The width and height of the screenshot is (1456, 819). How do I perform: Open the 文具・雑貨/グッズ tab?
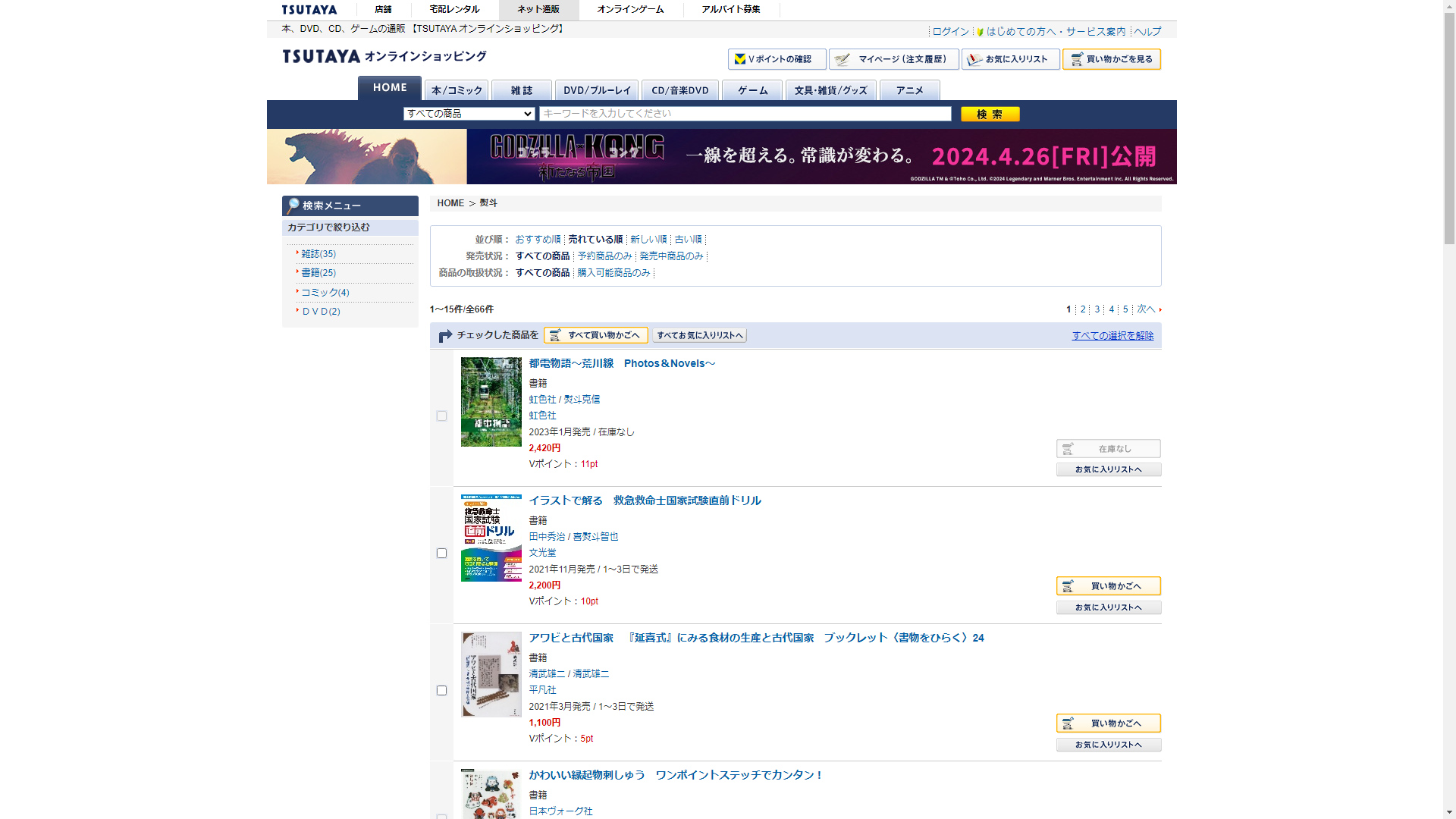(831, 90)
